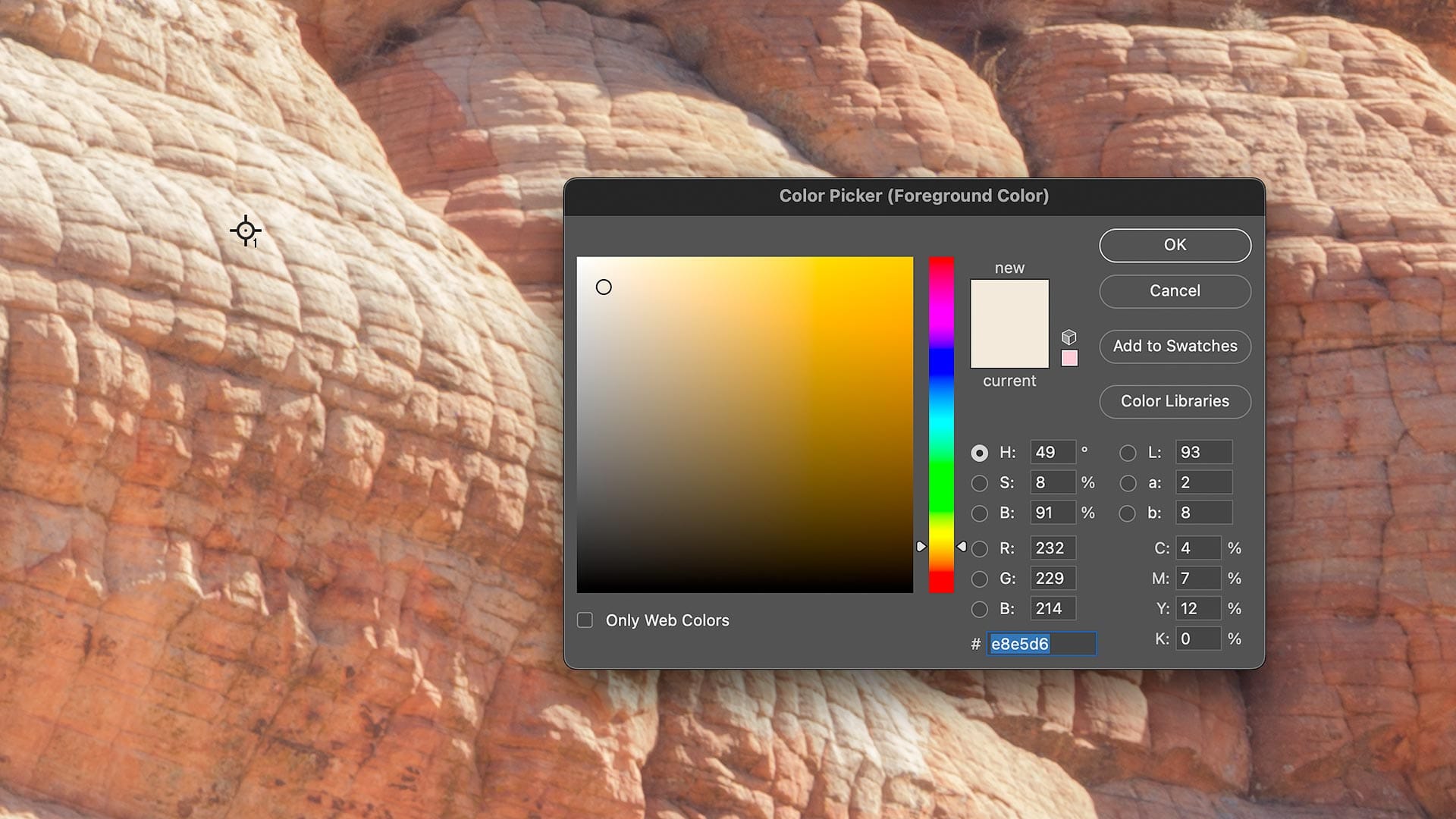Click the hex value input field

click(1040, 644)
